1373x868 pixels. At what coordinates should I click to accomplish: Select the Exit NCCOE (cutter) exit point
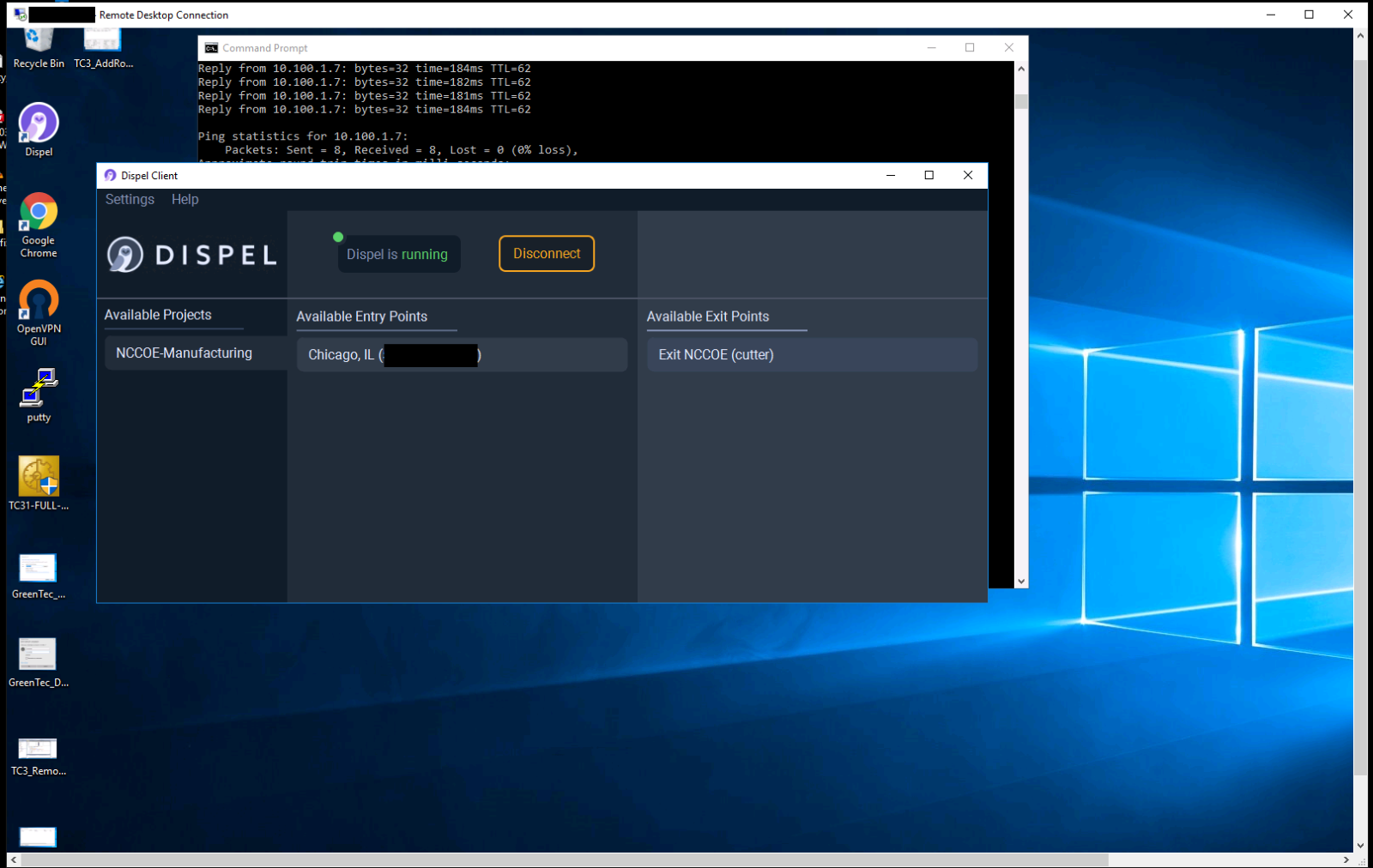(812, 355)
